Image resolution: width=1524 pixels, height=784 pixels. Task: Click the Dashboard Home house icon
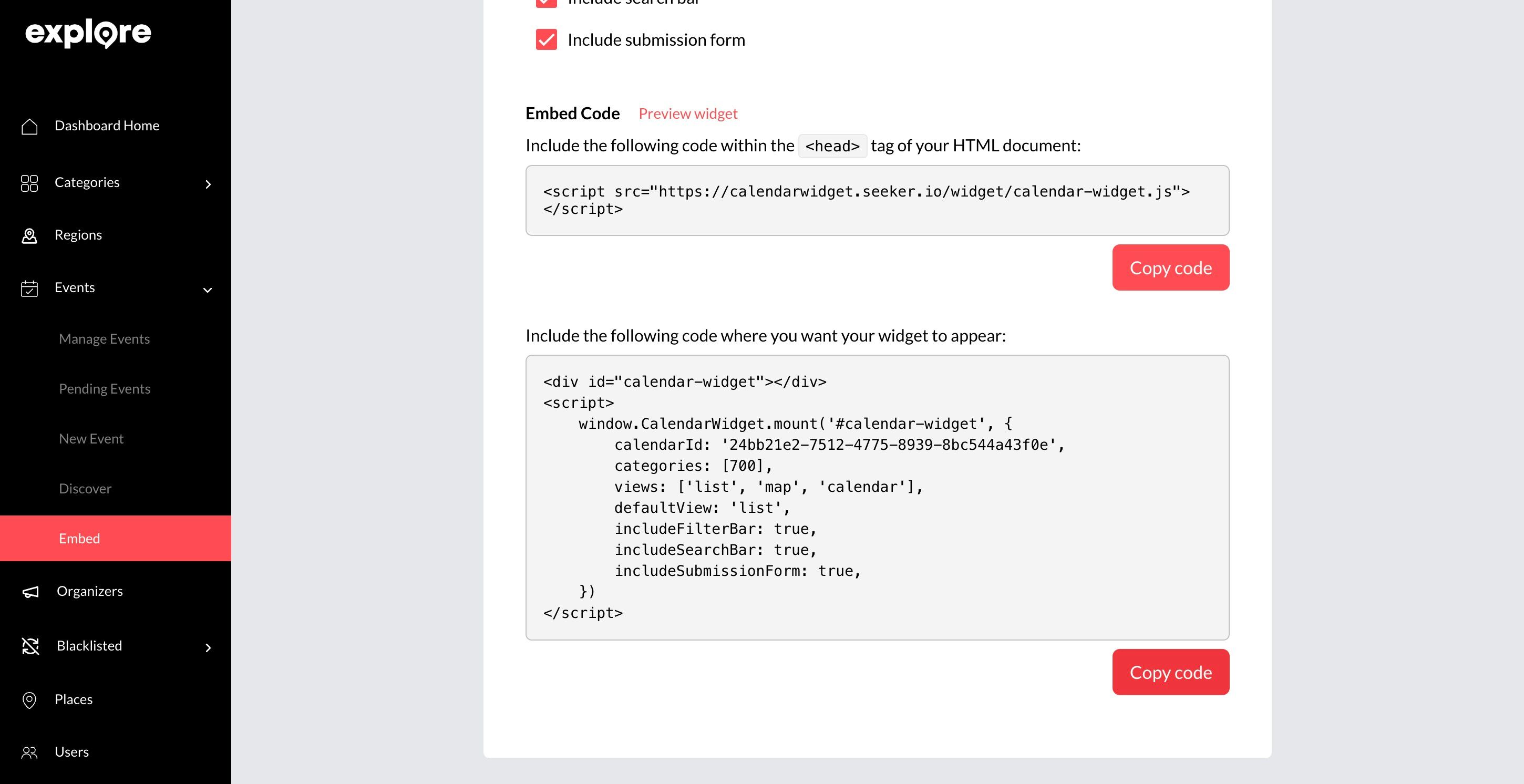(29, 126)
